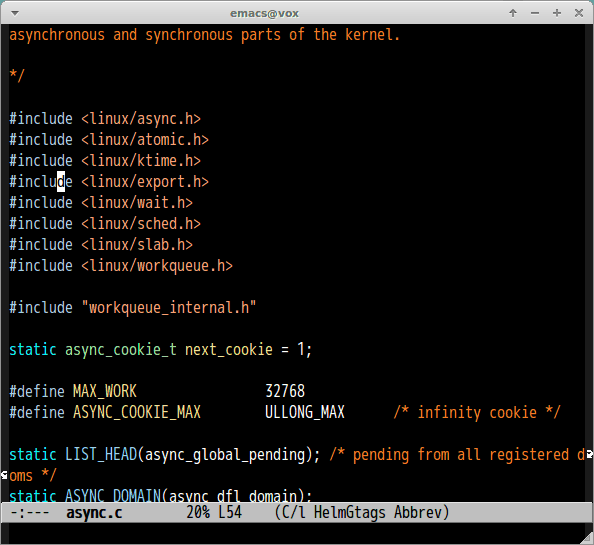Click the L54 line number indicator
Image resolution: width=594 pixels, height=545 pixels.
[230, 513]
